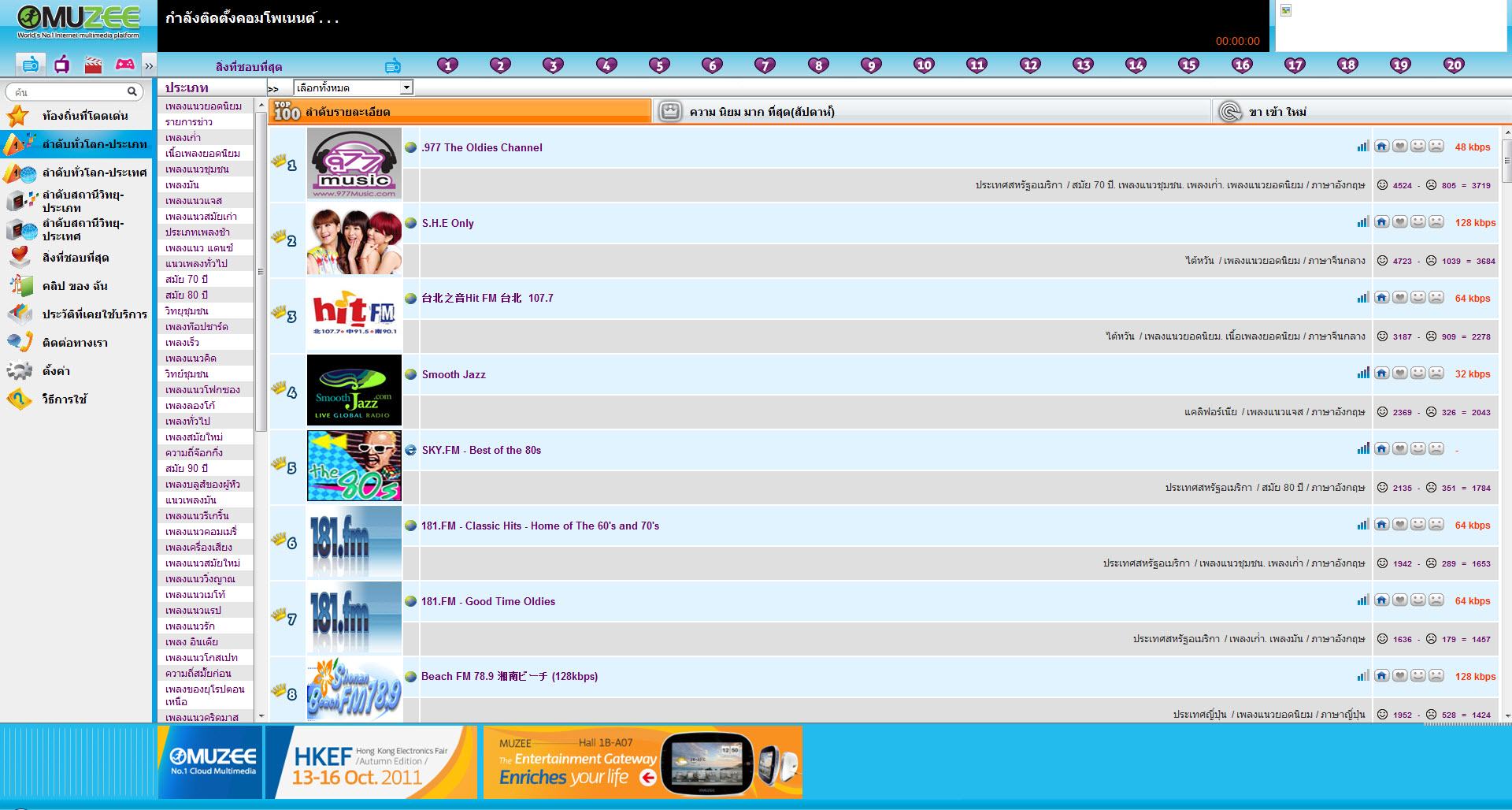Click the radio icon beside สิ่งที่ชอบที่สุด
The image size is (1512, 810).
pyautogui.click(x=393, y=66)
